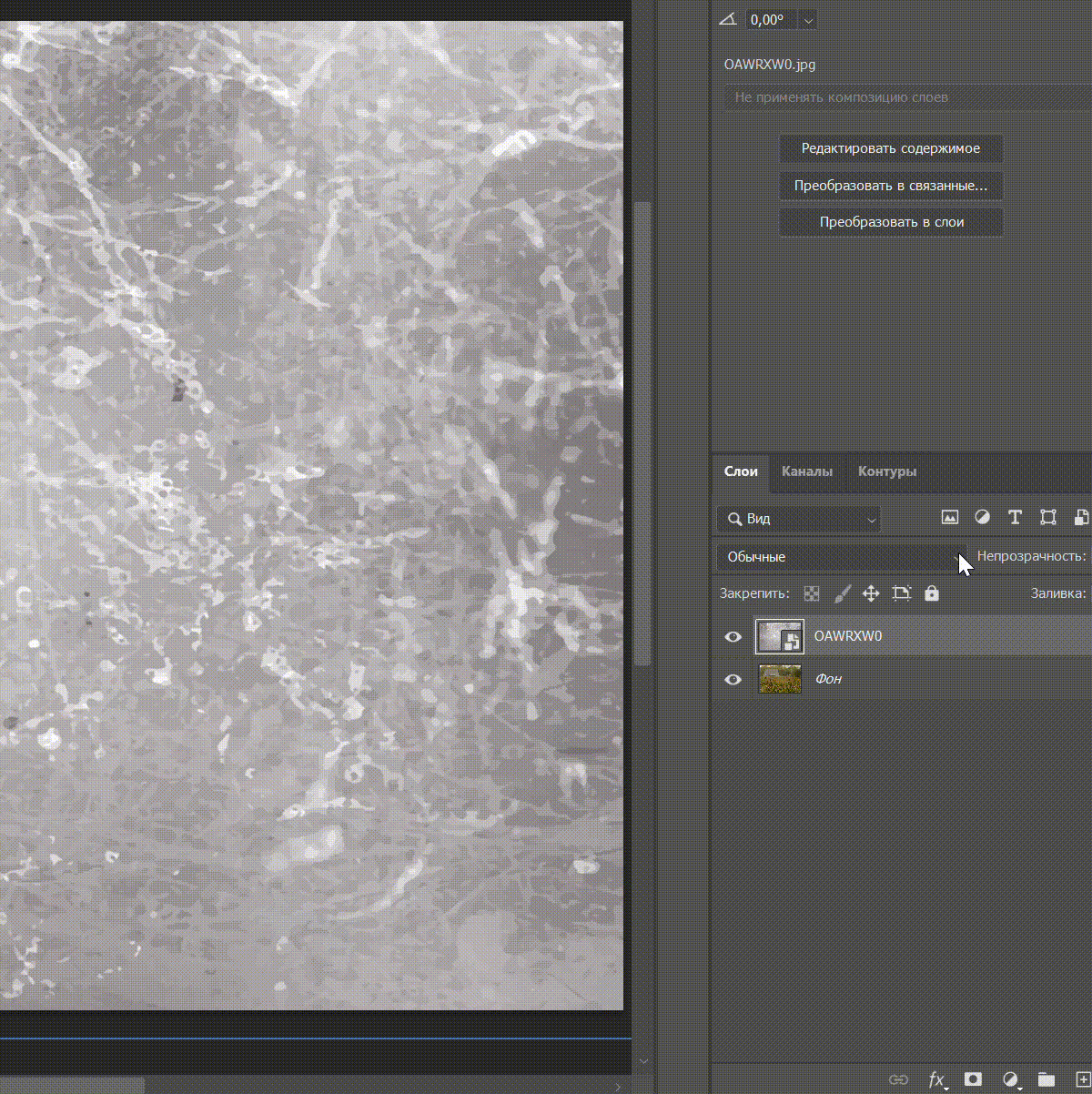Select the OAWRXW0 smart object layer thumbnail
The height and width of the screenshot is (1094, 1092).
780,636
